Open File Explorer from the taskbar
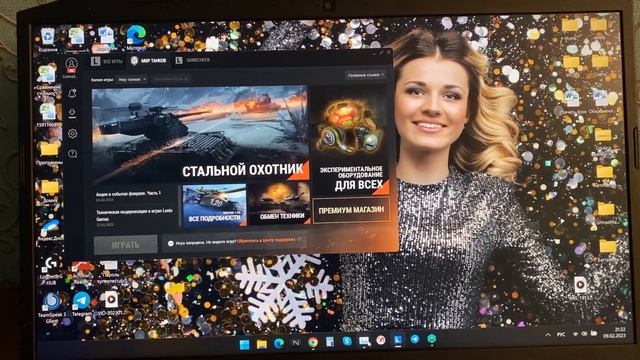This screenshot has width=640, height=360. [262, 344]
